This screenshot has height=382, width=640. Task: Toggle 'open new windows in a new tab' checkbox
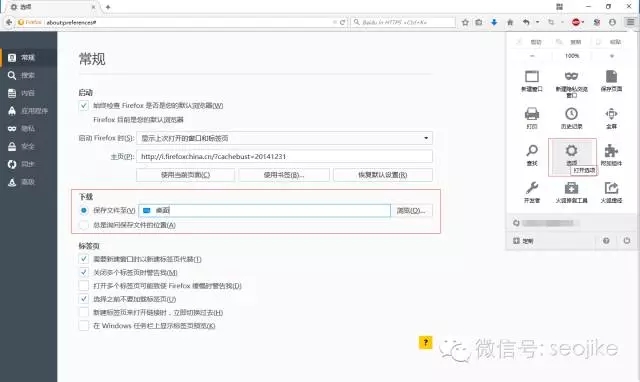(x=83, y=259)
